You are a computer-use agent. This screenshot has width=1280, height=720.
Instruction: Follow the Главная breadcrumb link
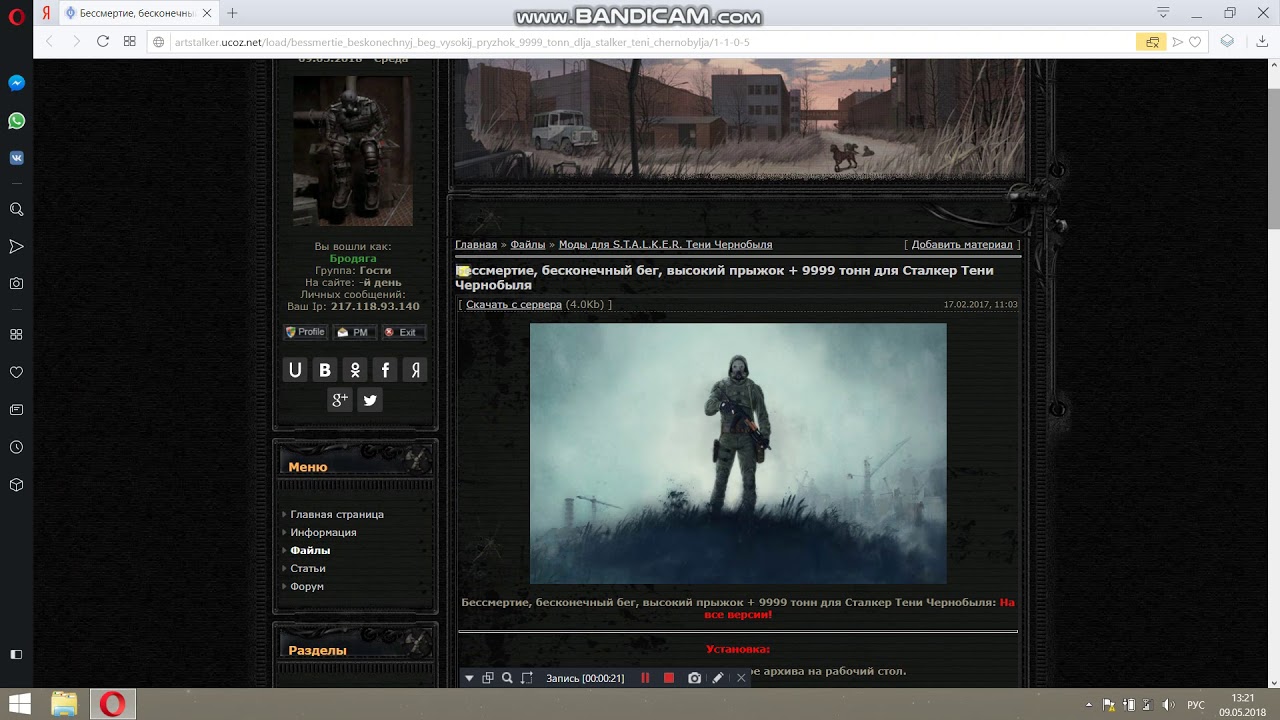click(x=476, y=244)
